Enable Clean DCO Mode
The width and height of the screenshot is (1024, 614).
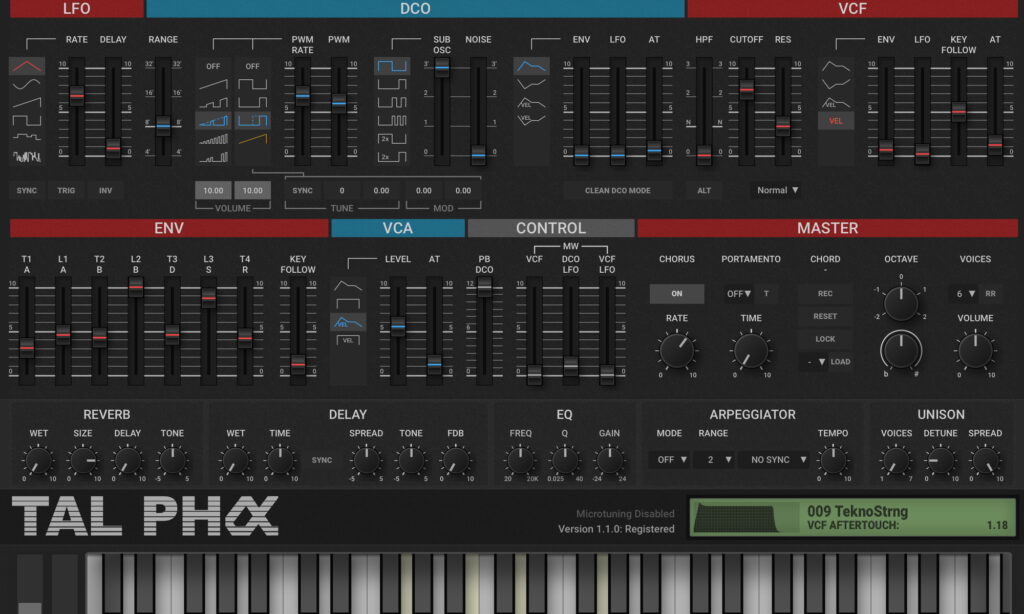(617, 190)
